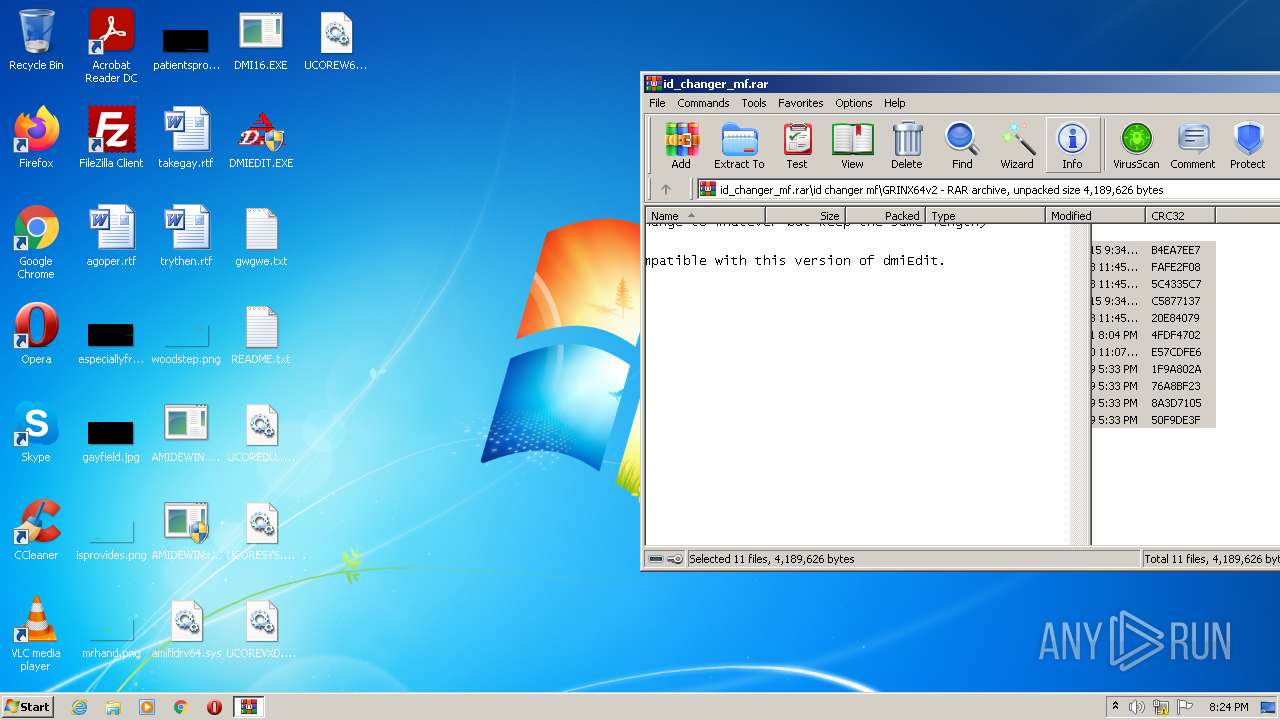
Task: Open the Options menu
Action: 854,103
